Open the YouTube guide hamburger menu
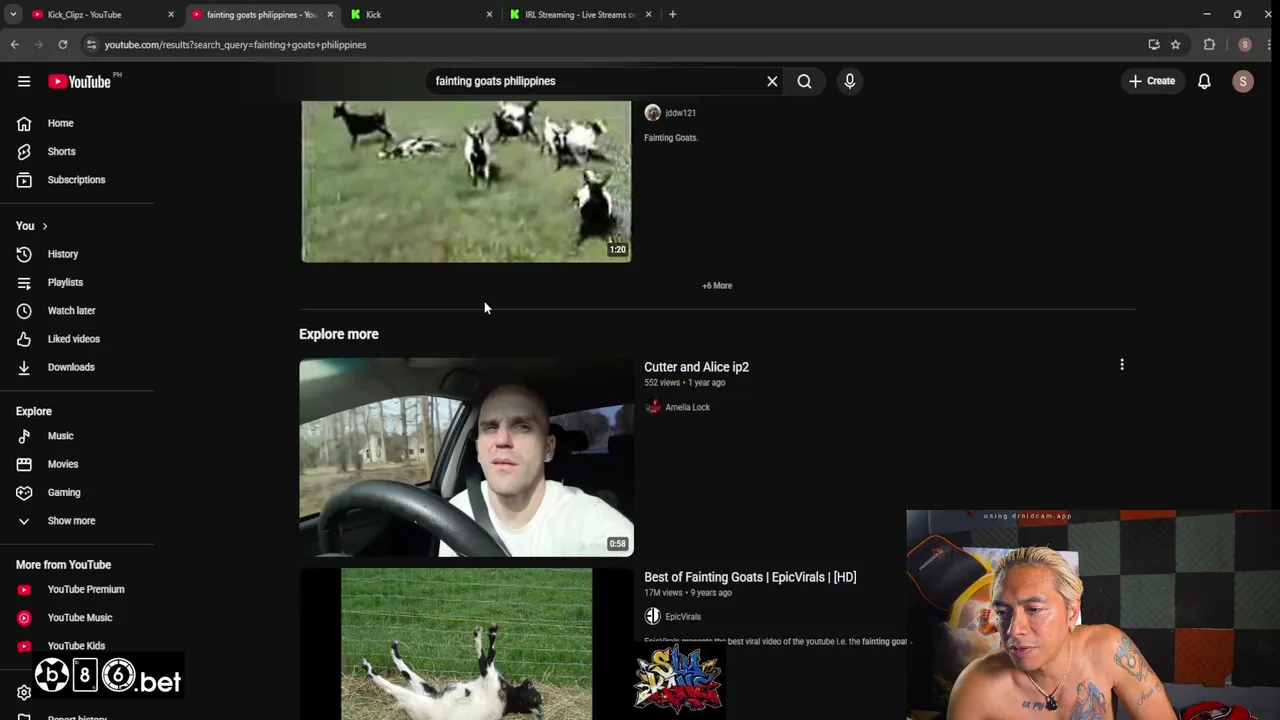This screenshot has height=720, width=1280. pyautogui.click(x=24, y=81)
